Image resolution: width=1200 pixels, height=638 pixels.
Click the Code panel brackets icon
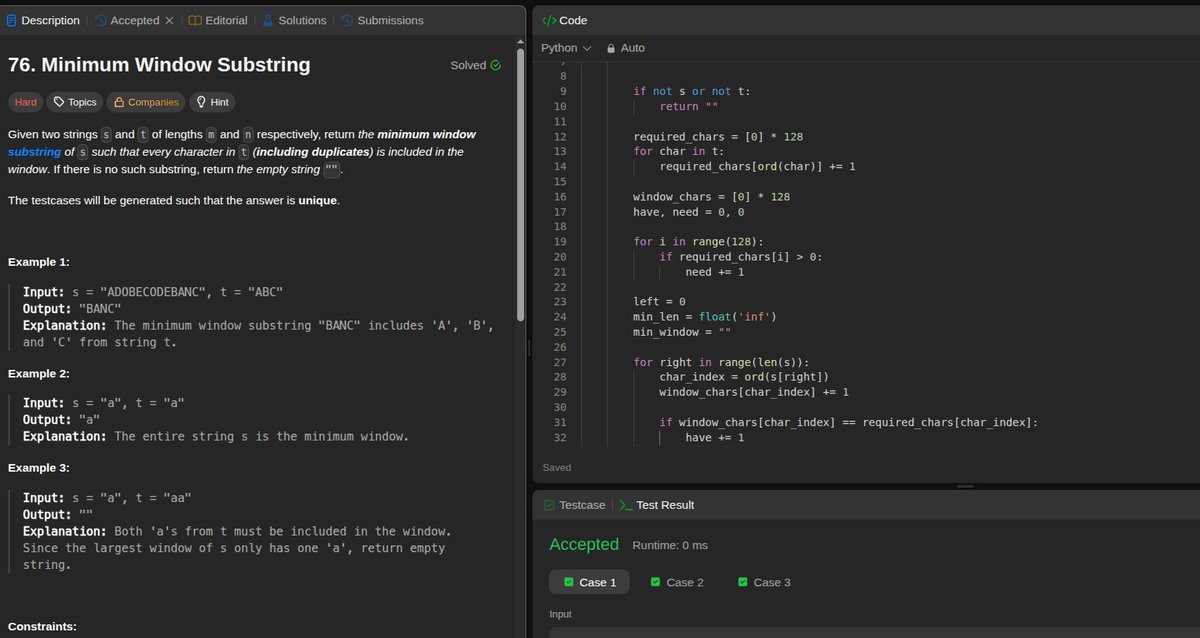pyautogui.click(x=548, y=20)
